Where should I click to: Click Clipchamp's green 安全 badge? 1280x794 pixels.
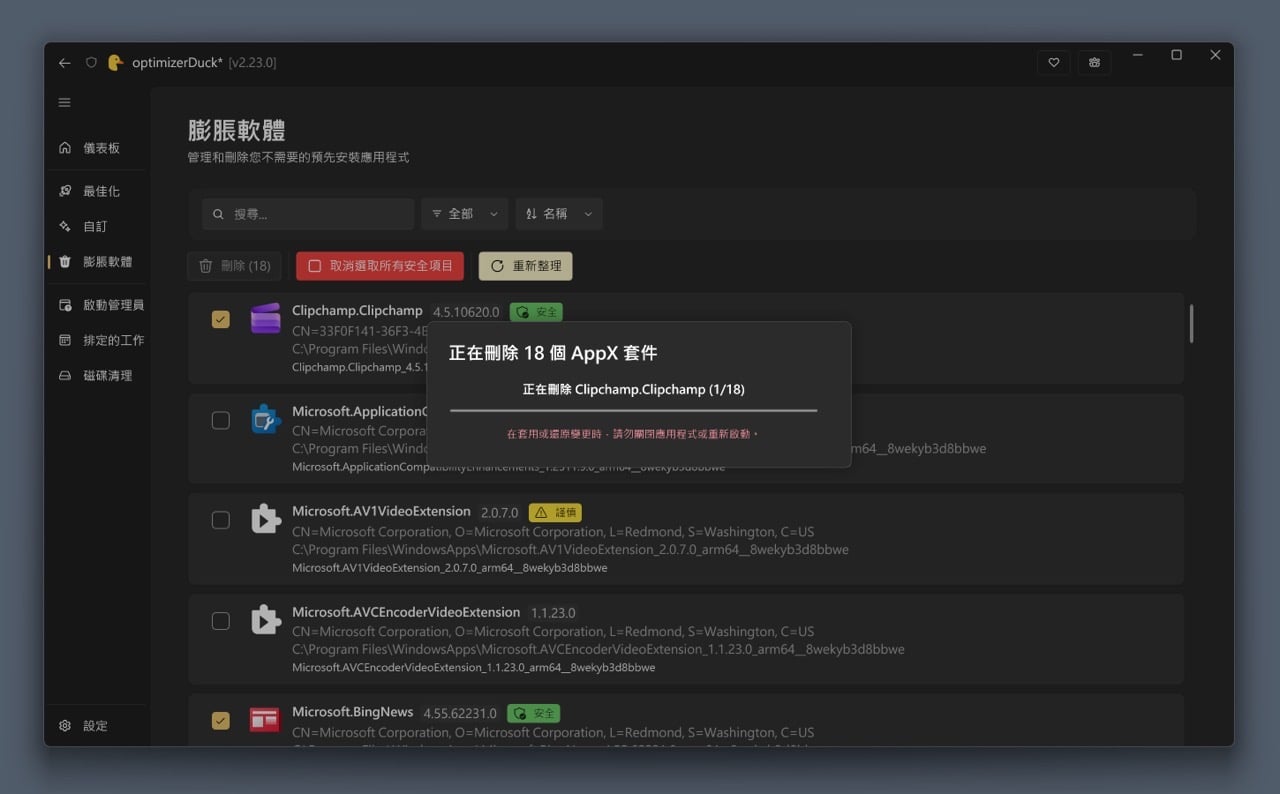(536, 312)
